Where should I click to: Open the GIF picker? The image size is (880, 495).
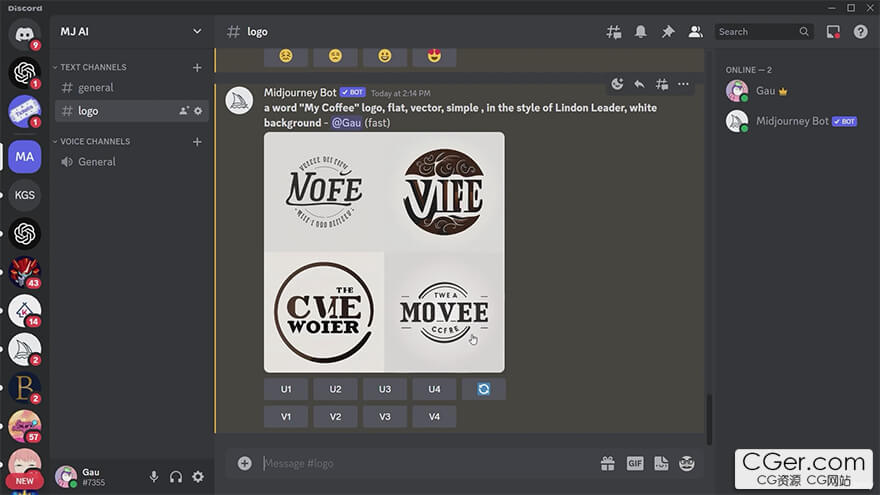coord(634,463)
